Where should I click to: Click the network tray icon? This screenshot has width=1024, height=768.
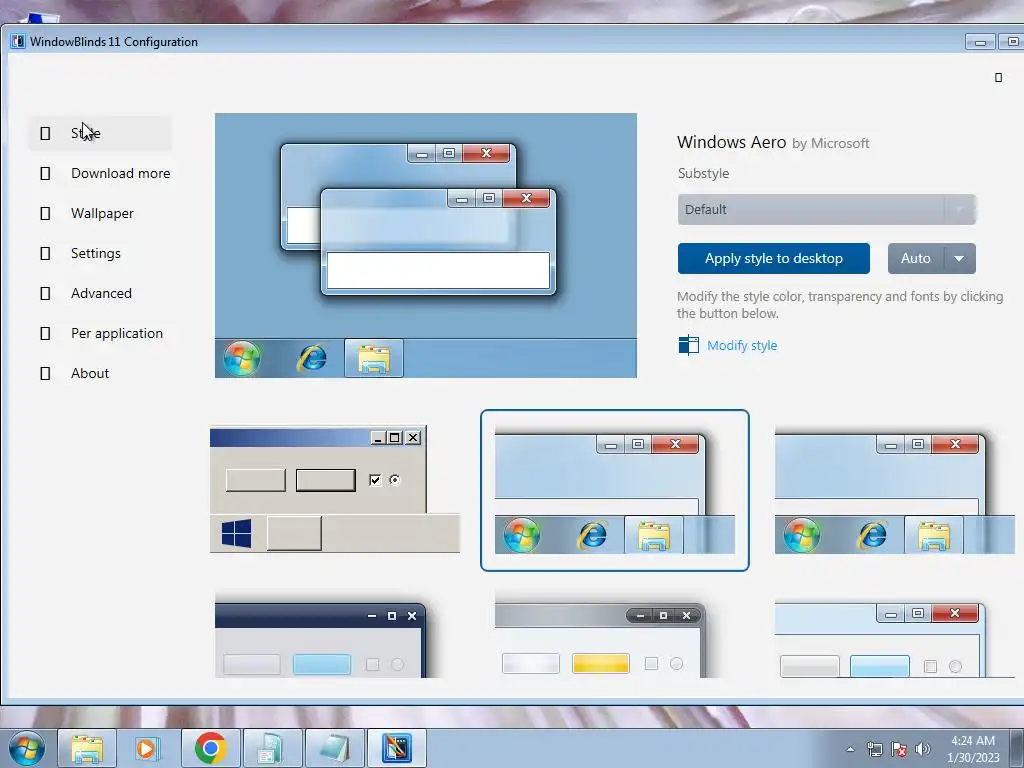[x=874, y=749]
